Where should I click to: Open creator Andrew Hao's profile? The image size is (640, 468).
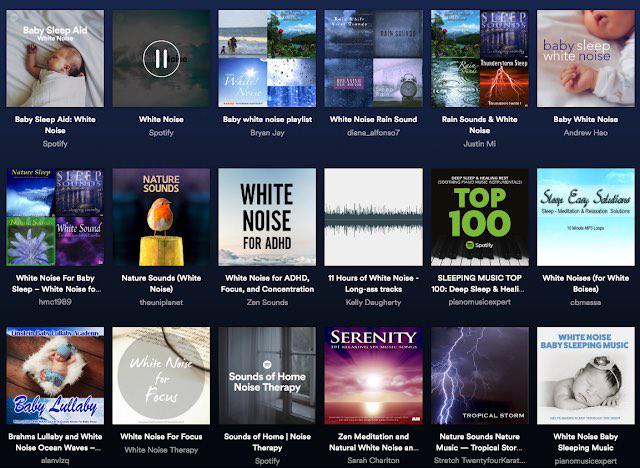pyautogui.click(x=586, y=133)
